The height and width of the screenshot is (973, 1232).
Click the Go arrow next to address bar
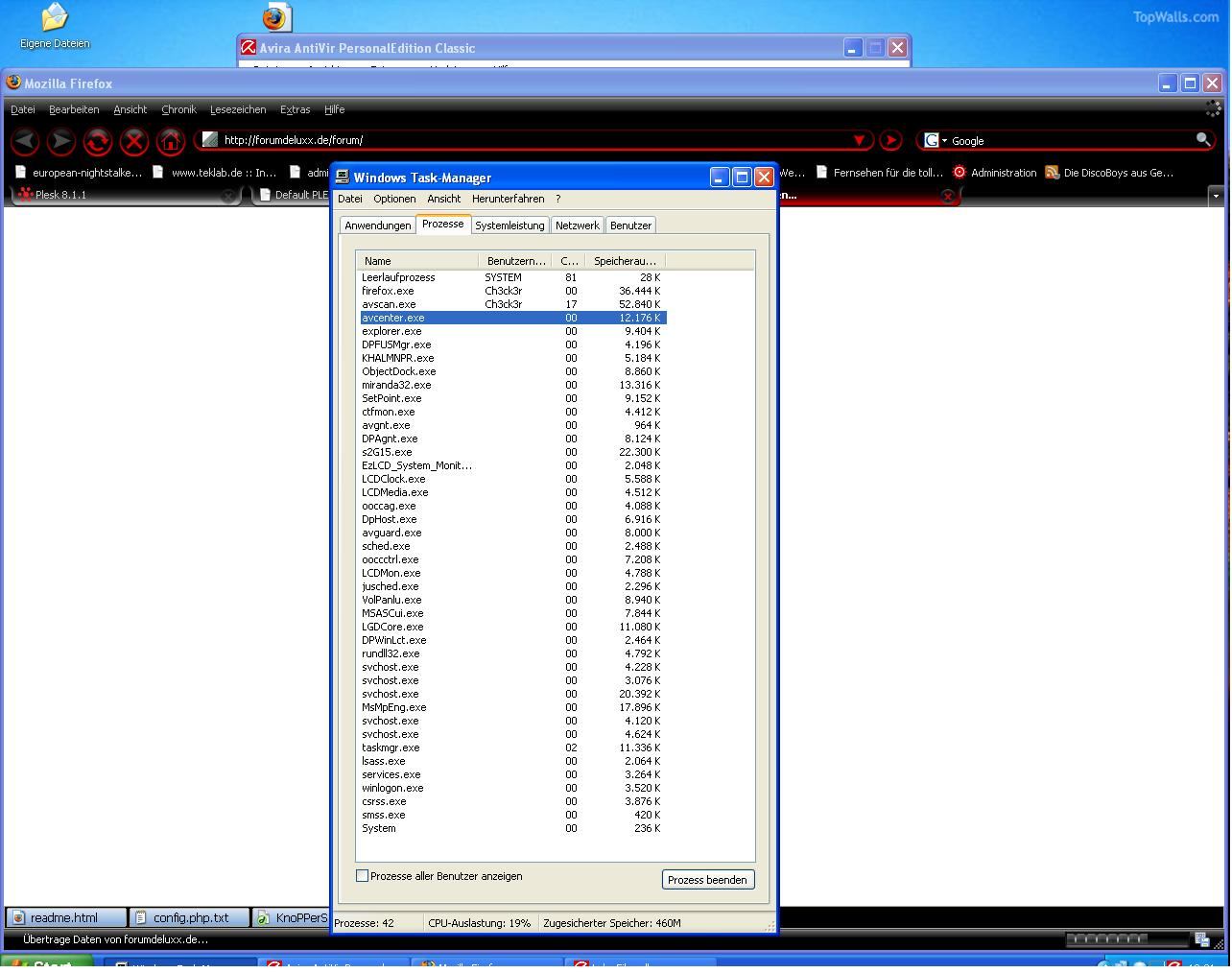[x=891, y=140]
